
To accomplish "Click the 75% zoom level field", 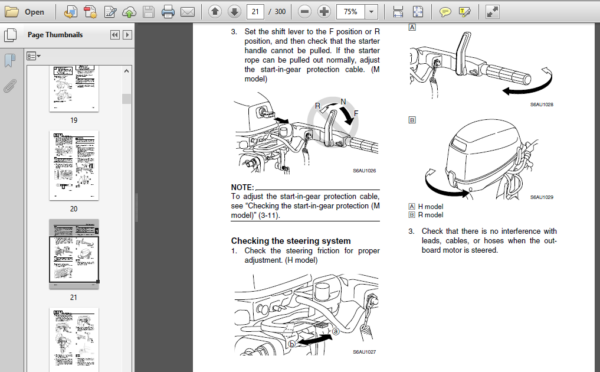I will (351, 12).
